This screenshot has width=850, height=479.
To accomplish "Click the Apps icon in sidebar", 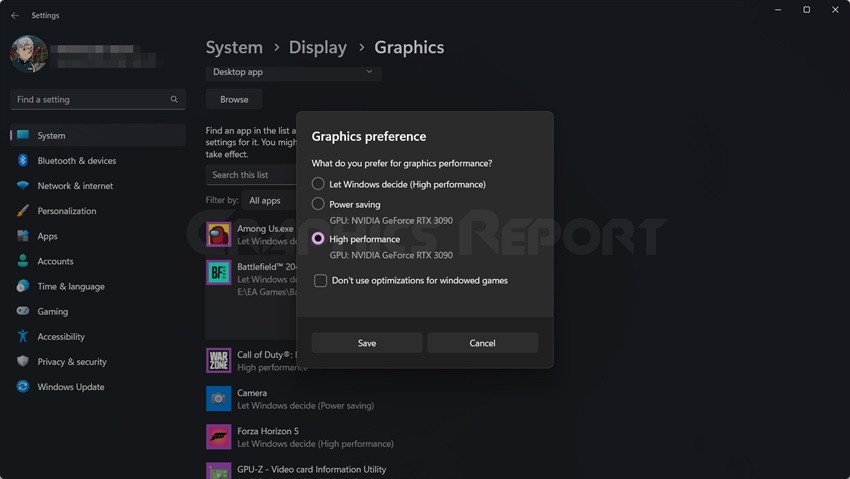I will pos(23,236).
